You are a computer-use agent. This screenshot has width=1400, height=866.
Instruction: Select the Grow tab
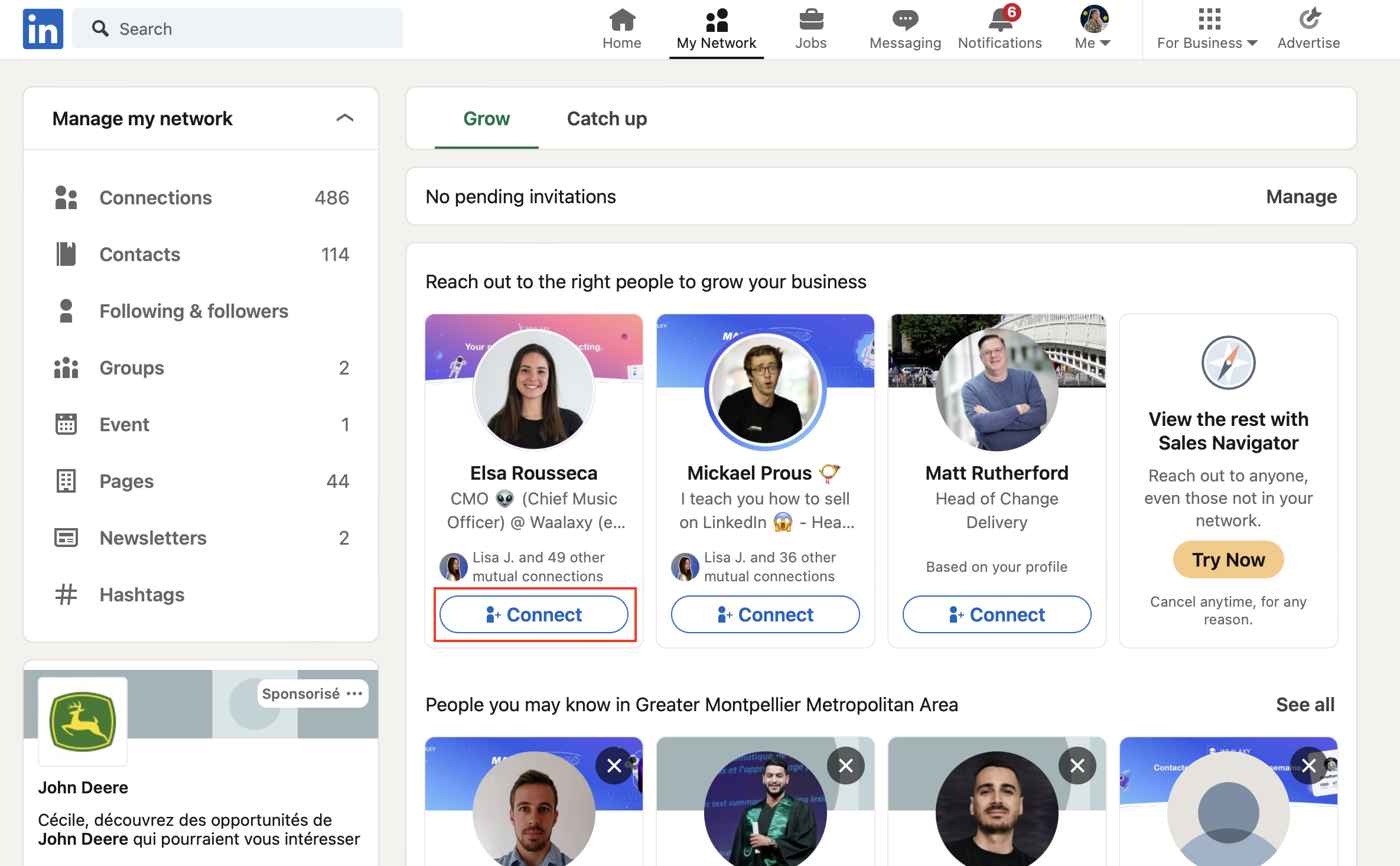pos(486,118)
